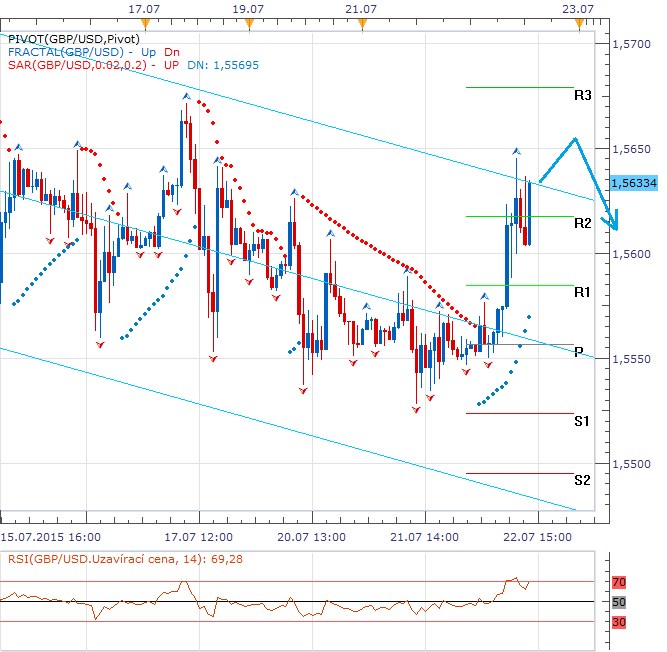Click the current price tag 1,56334
Screen dimensions: 667x652
pyautogui.click(x=634, y=183)
